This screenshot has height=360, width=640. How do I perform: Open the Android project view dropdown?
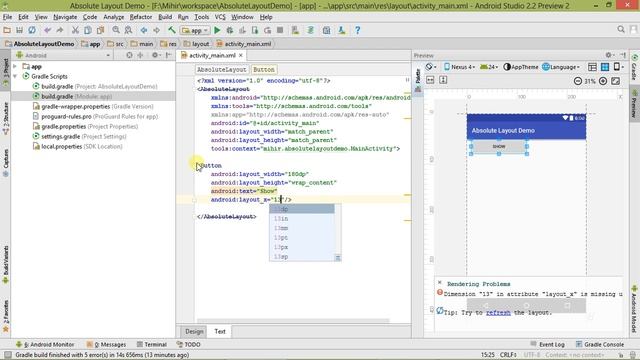point(63,55)
